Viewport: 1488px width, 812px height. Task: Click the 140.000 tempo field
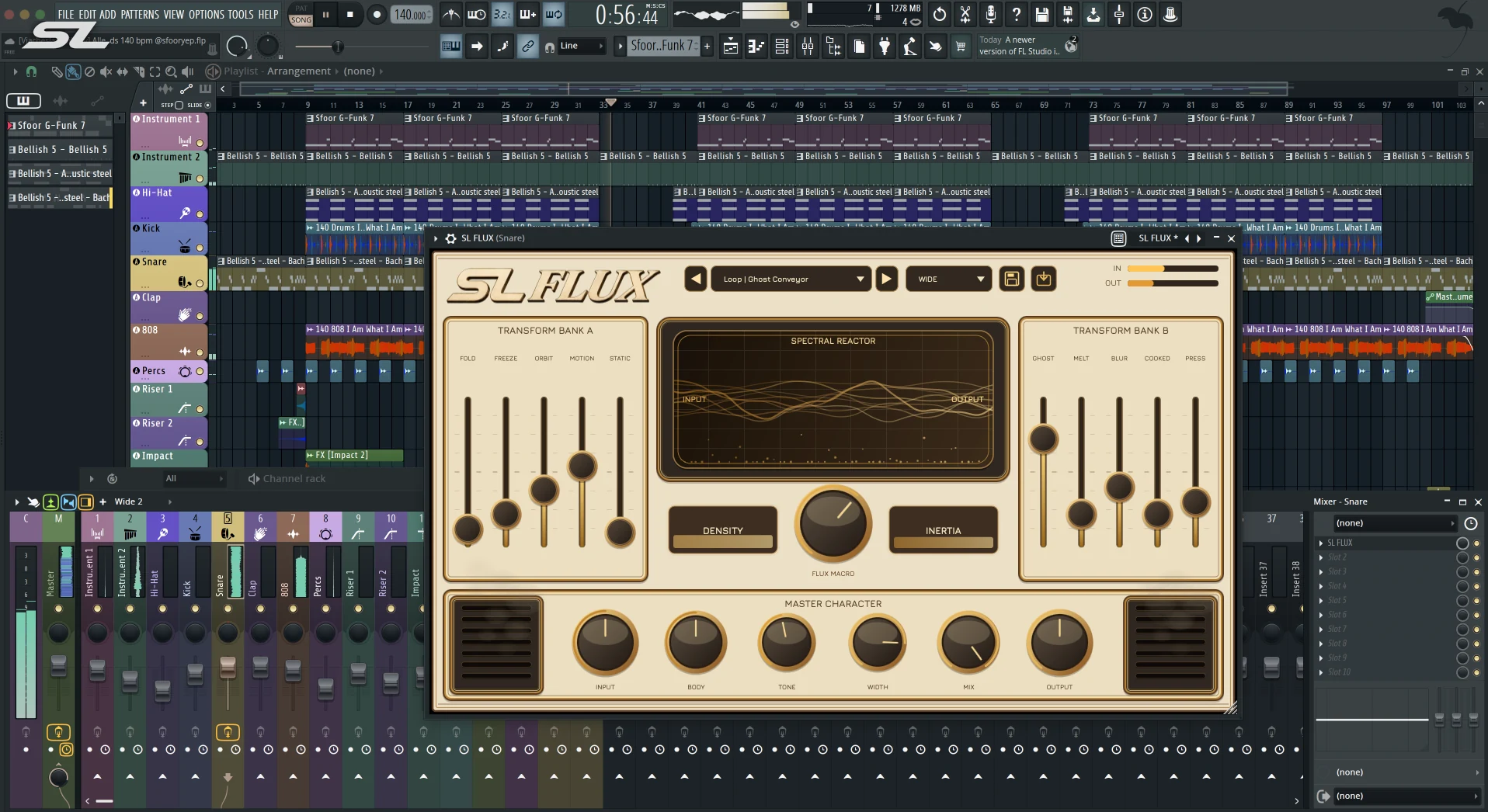411,14
